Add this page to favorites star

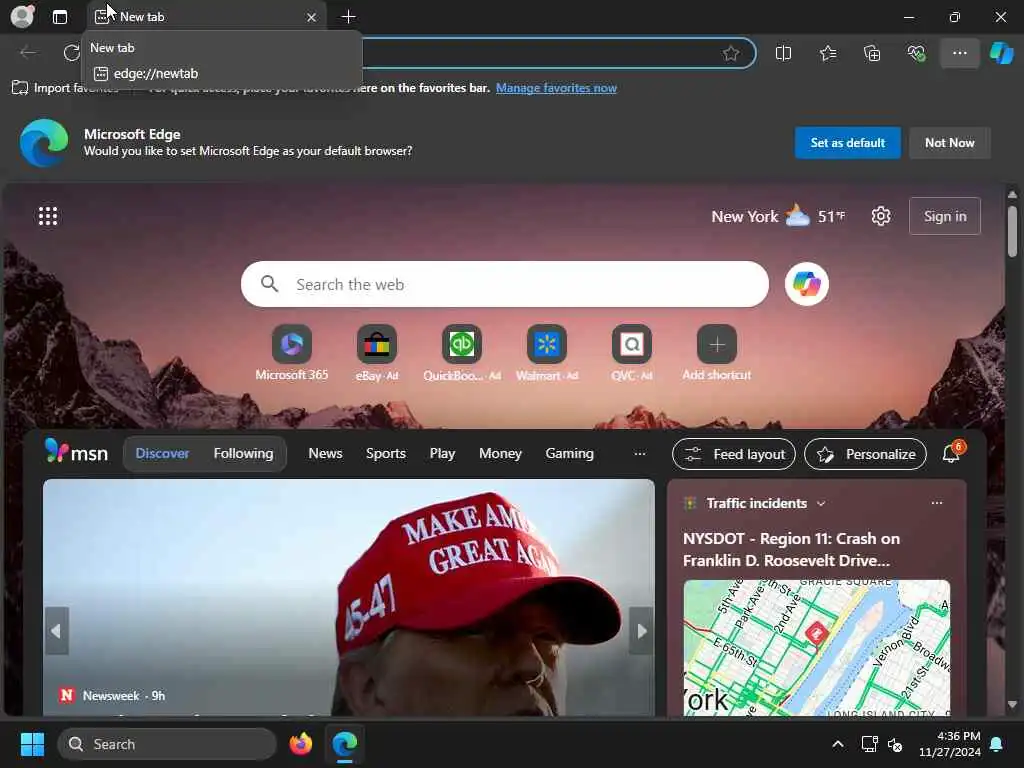coord(731,53)
